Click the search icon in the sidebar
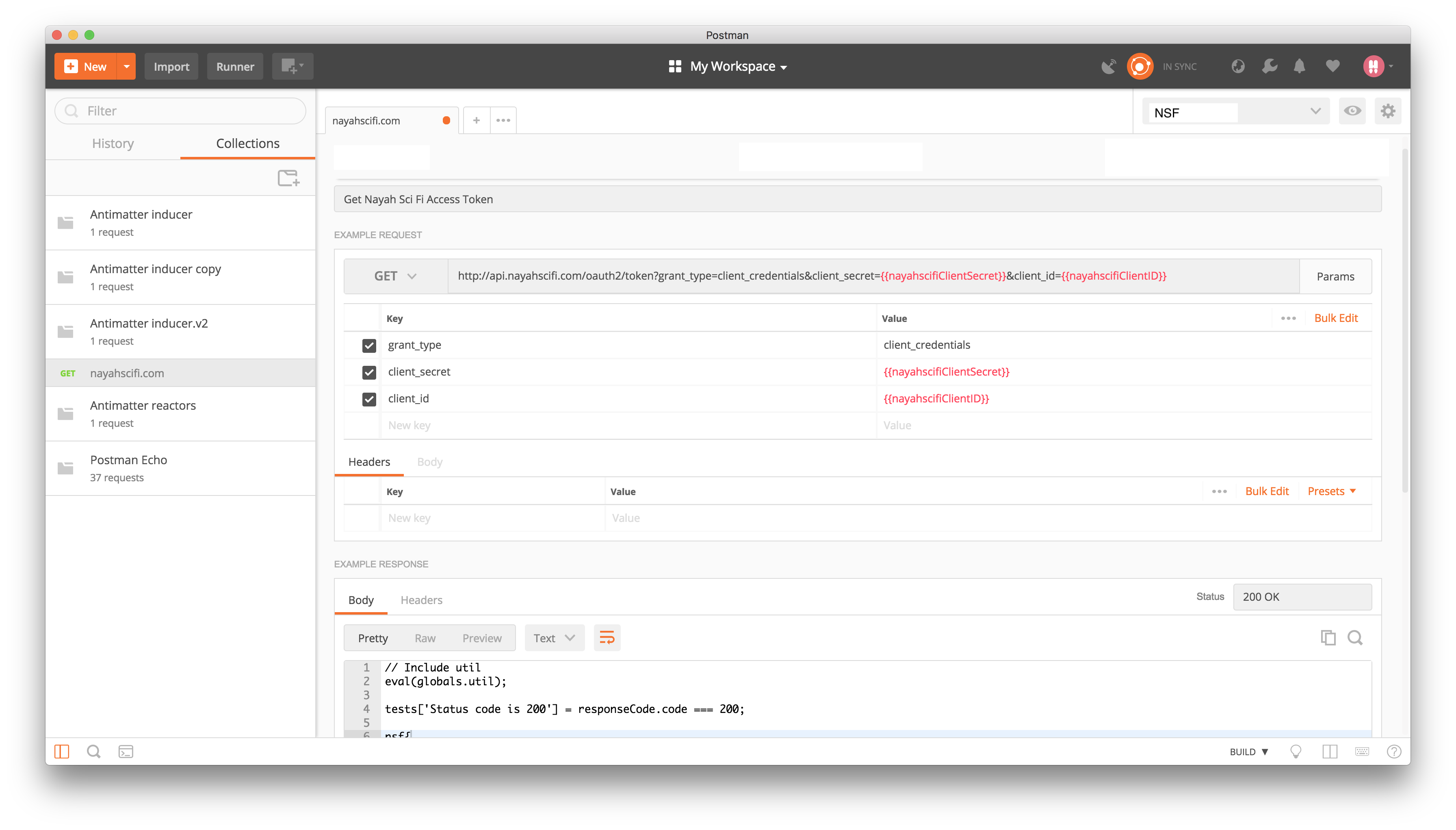Screen dimensions: 1456x830 [93, 751]
